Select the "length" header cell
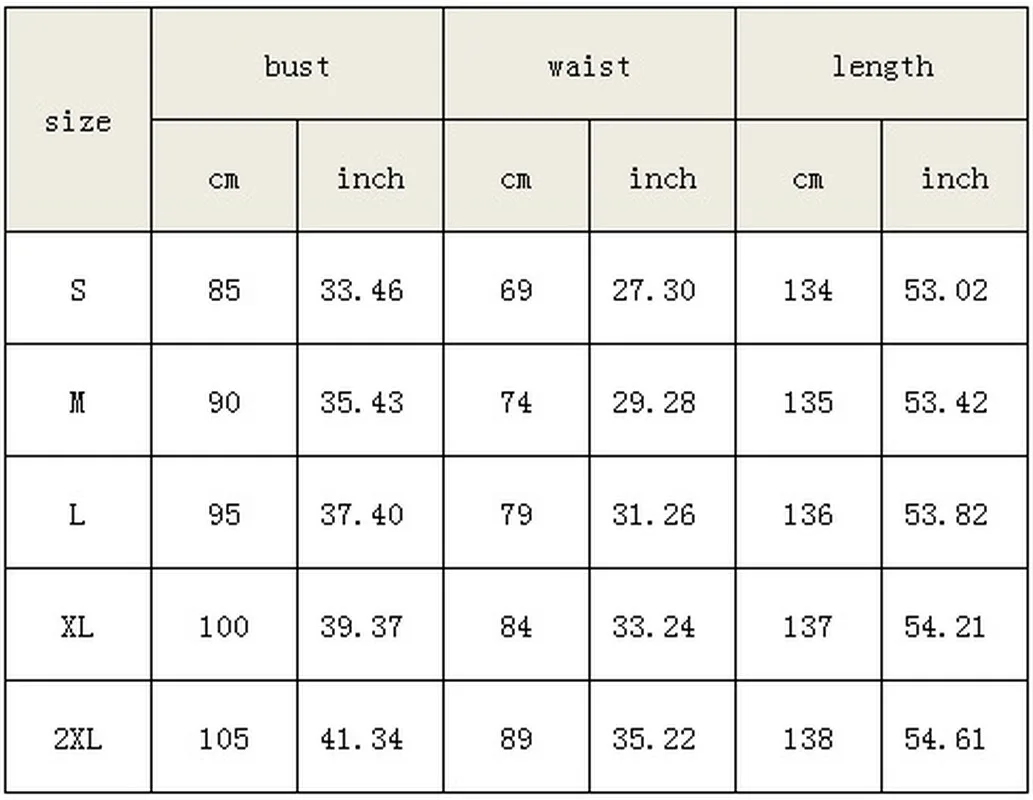 pos(882,66)
